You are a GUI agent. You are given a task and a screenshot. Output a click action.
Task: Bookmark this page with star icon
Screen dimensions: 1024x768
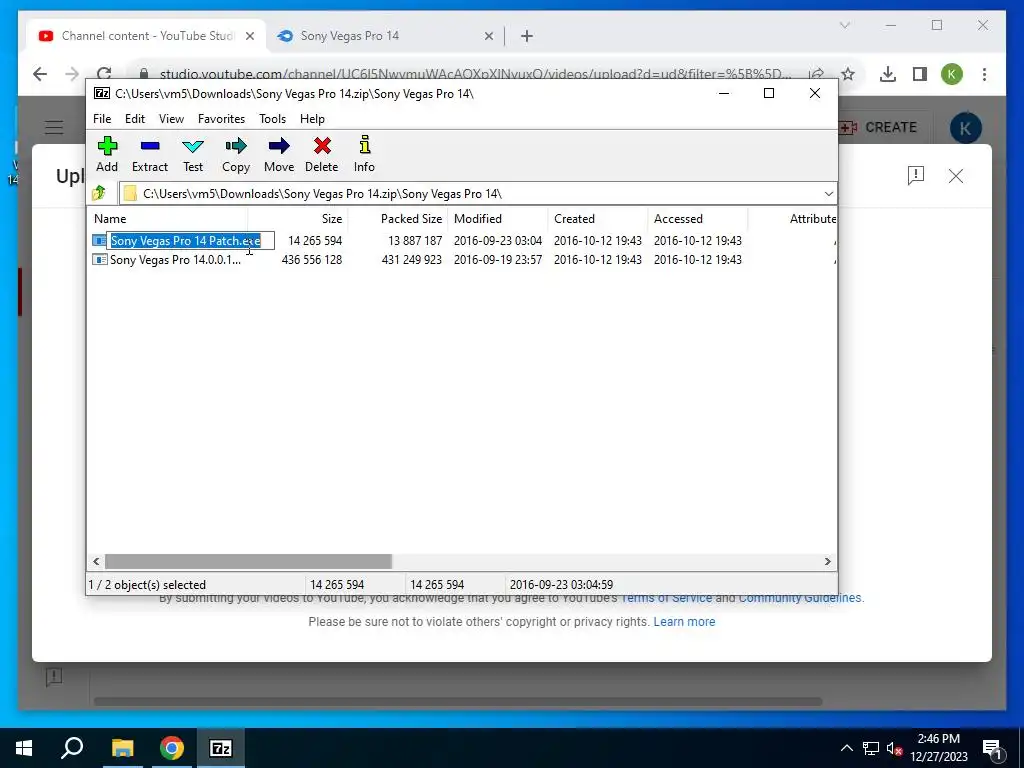[848, 74]
